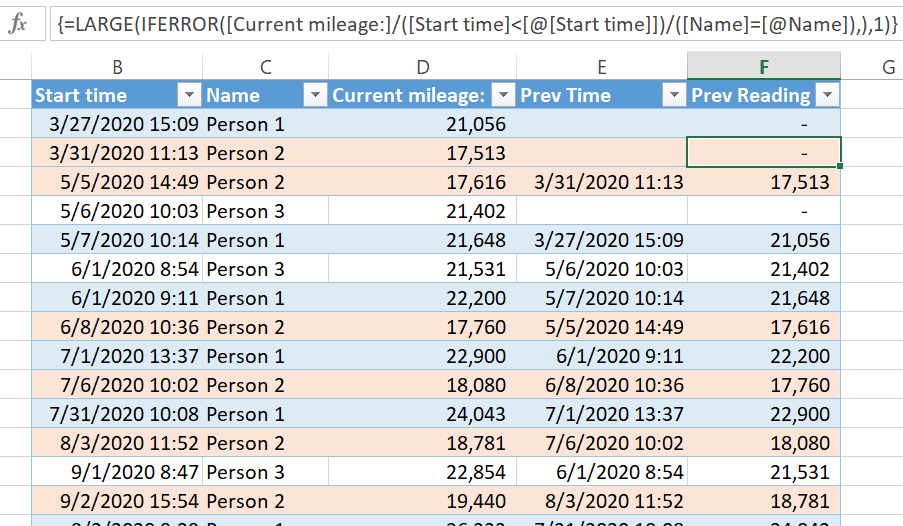This screenshot has width=903, height=526.
Task: Select start time cell 5/7/2020 10:14 in column B
Action: coord(117,240)
